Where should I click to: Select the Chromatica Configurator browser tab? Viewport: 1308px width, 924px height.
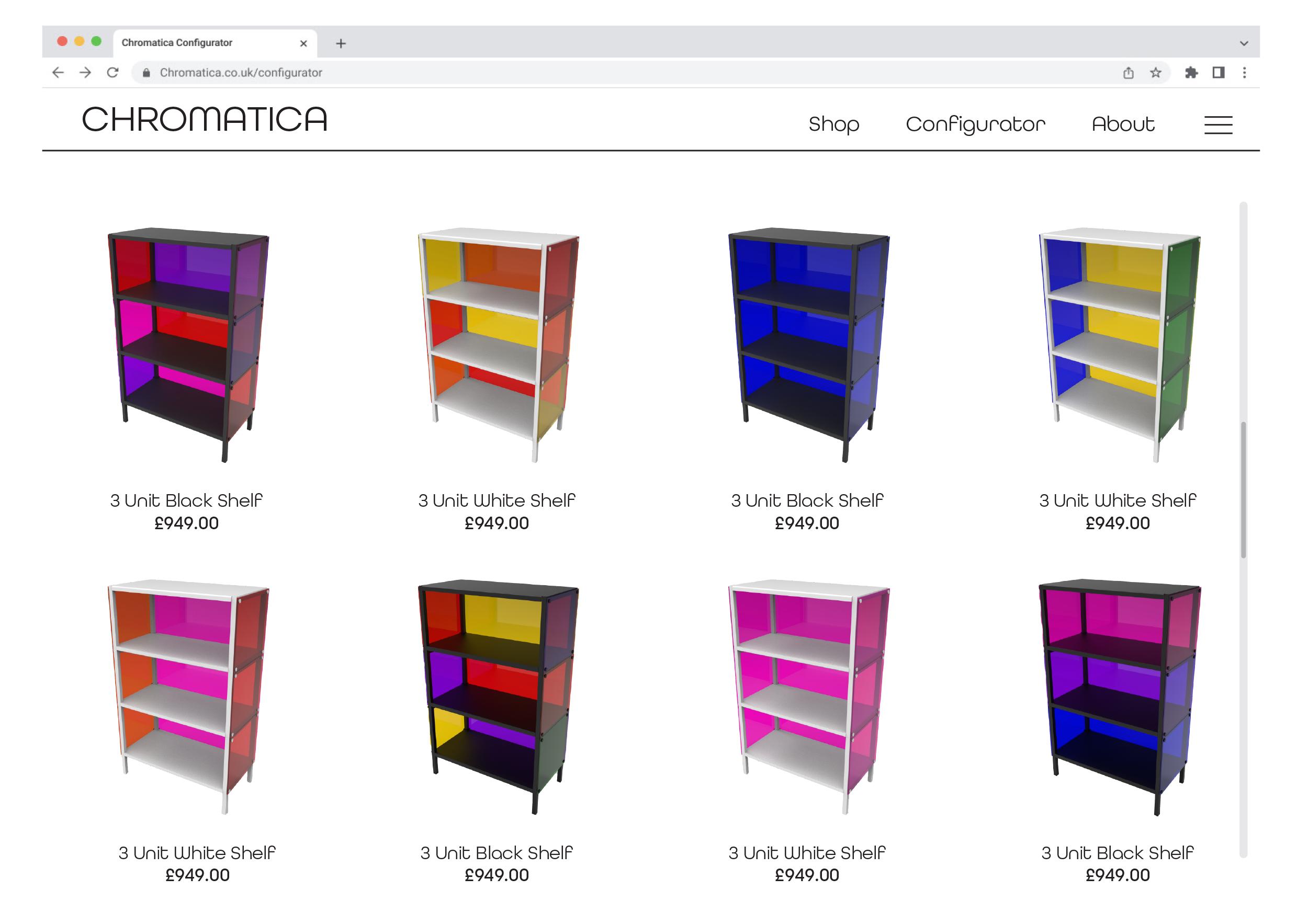point(216,43)
